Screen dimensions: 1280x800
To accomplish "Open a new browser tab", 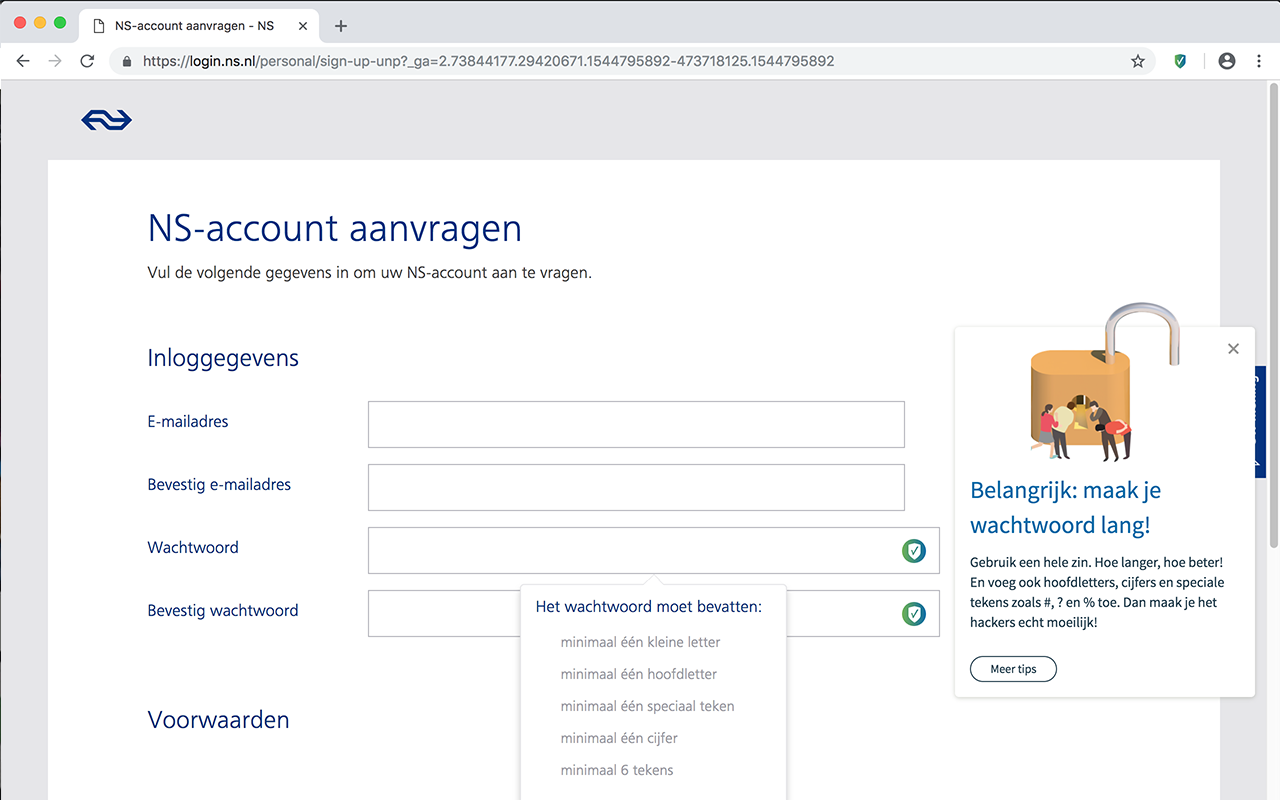I will coord(341,26).
